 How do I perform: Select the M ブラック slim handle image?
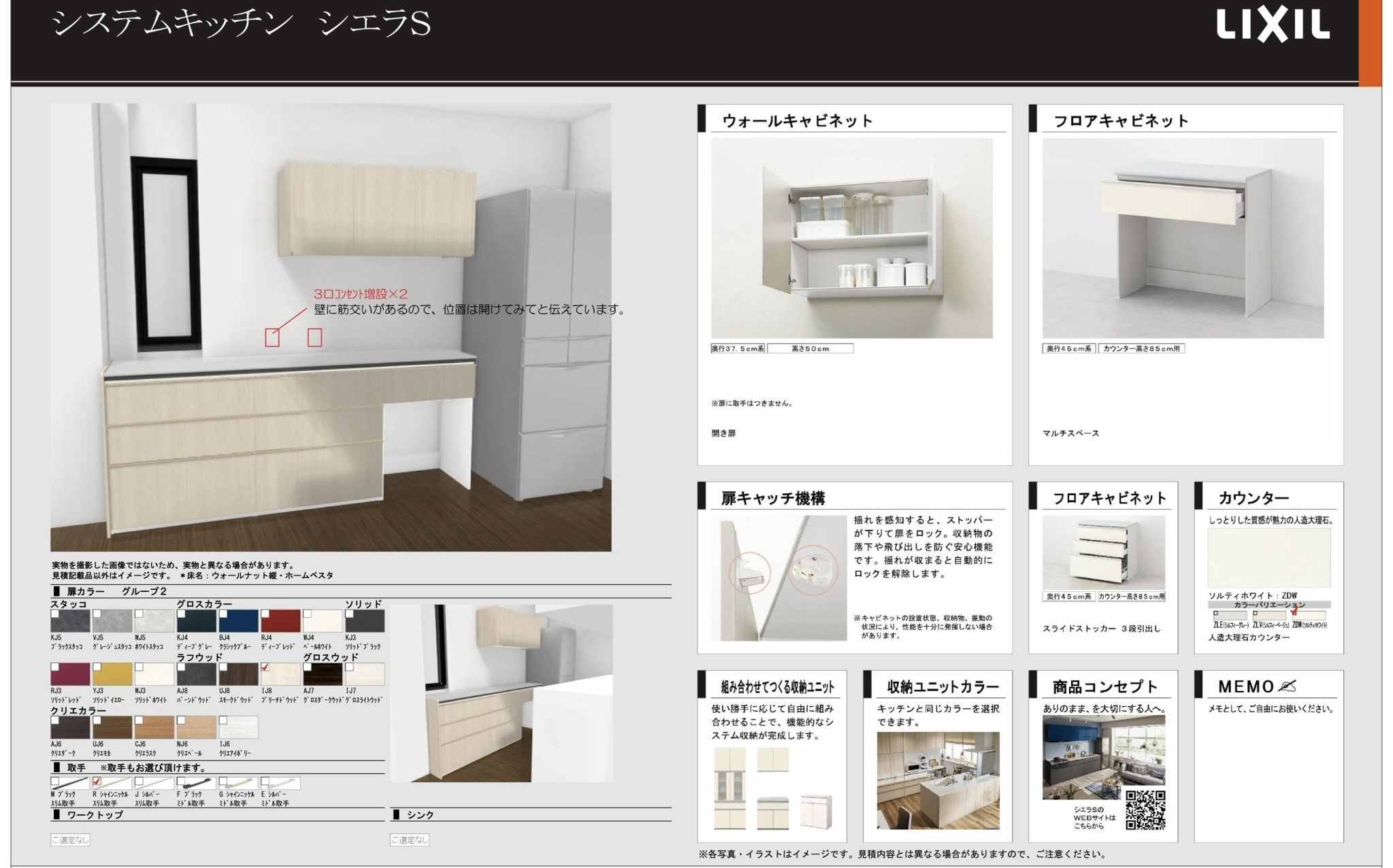tap(71, 784)
